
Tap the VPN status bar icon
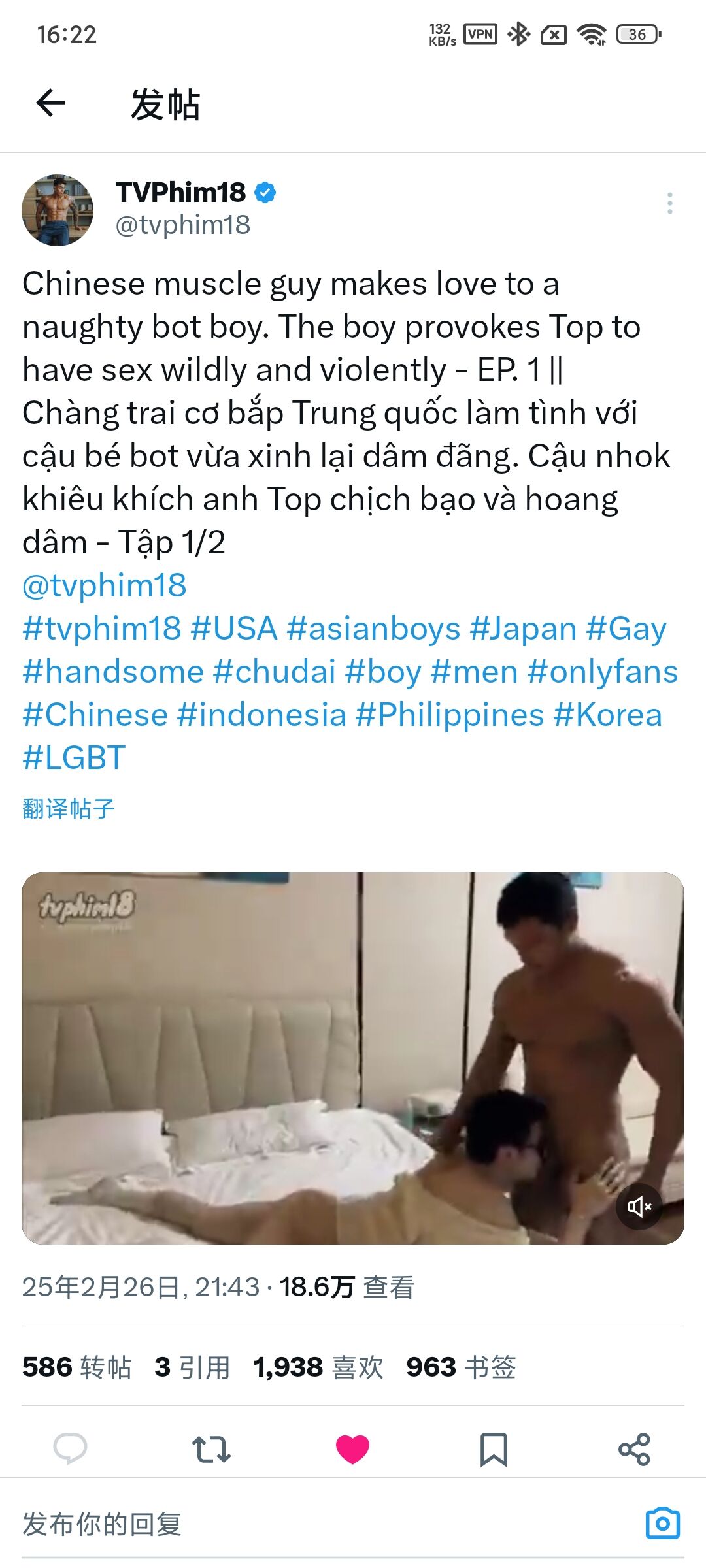click(x=480, y=34)
